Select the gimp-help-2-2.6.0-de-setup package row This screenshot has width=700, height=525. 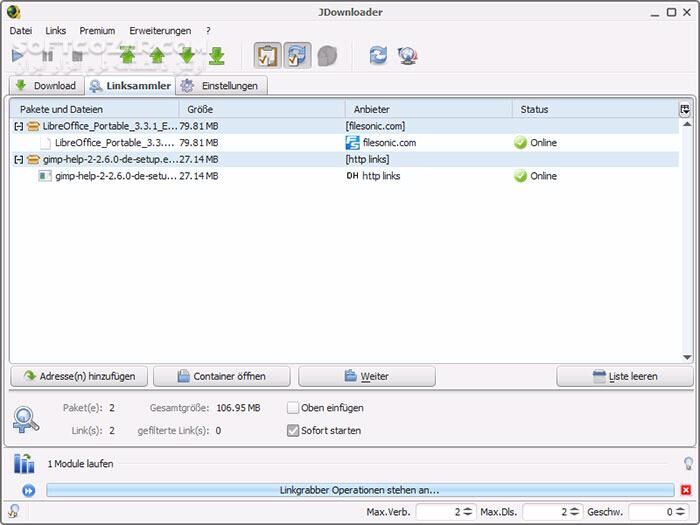344,159
